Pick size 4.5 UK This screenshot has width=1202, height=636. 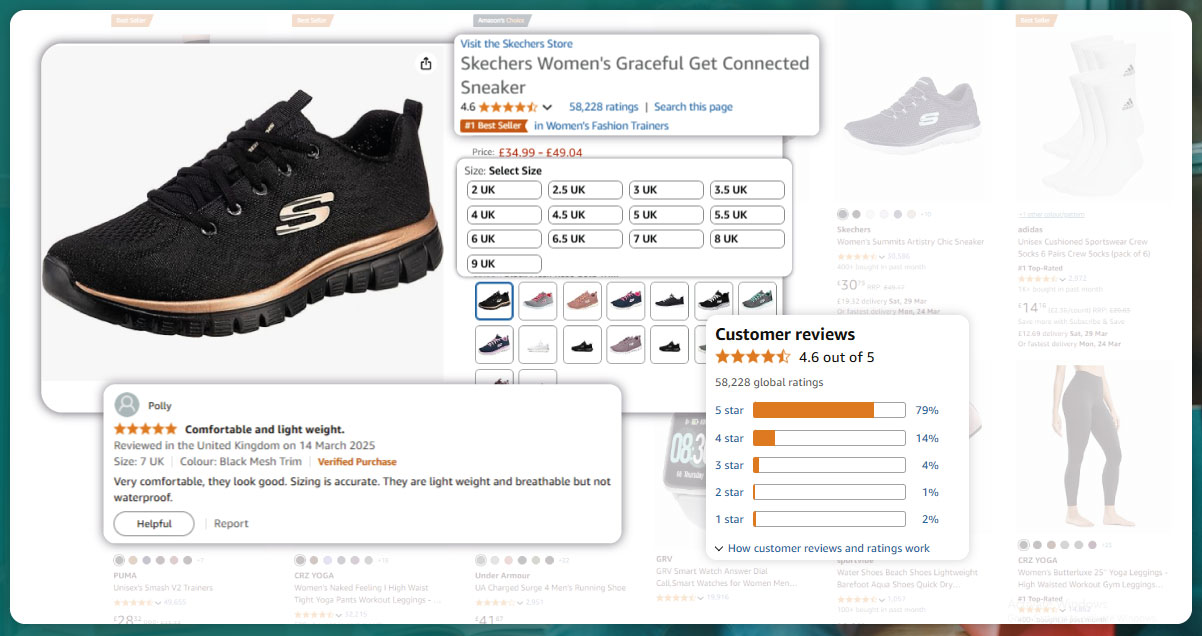585,215
